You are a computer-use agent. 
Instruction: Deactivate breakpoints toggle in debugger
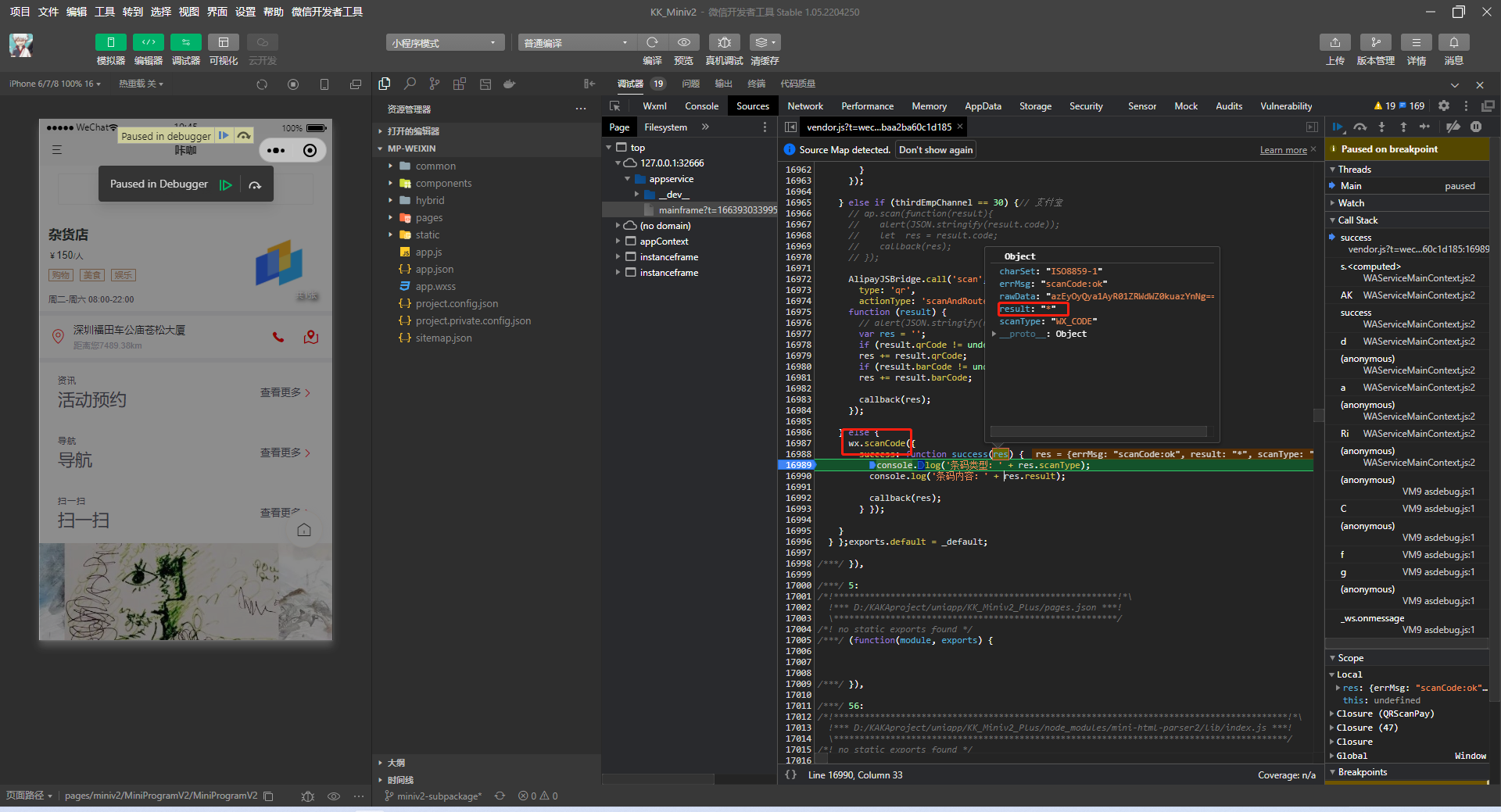(x=1453, y=127)
